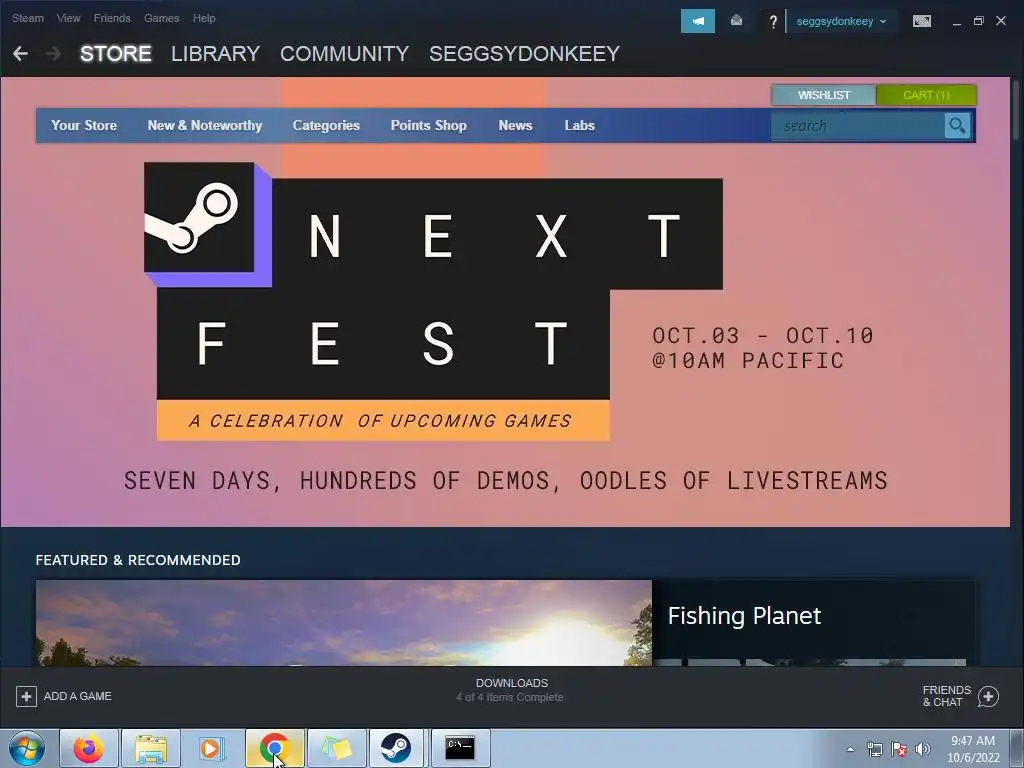Click the network tray icon

click(874, 749)
